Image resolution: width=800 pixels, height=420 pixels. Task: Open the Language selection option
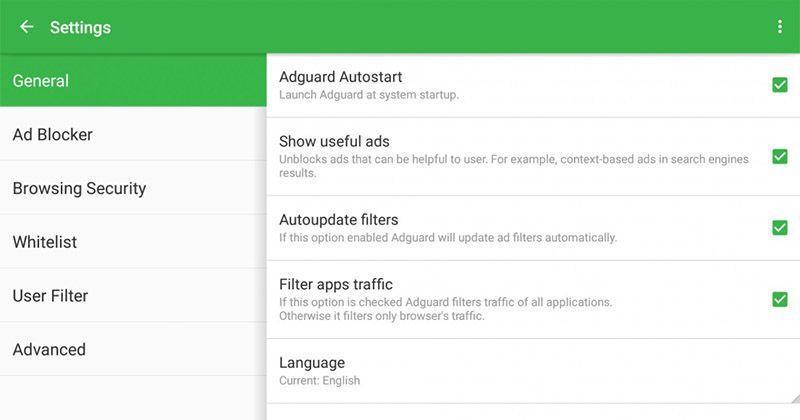click(x=533, y=371)
